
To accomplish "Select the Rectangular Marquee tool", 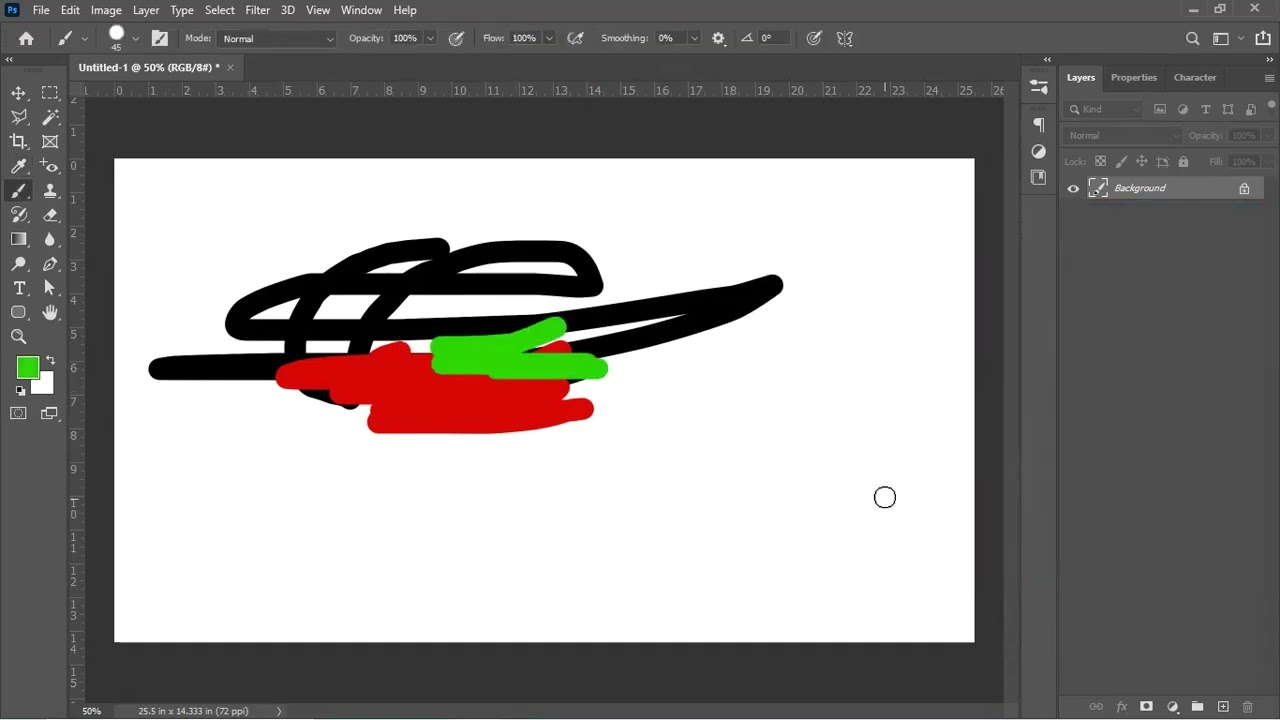I will click(x=50, y=93).
